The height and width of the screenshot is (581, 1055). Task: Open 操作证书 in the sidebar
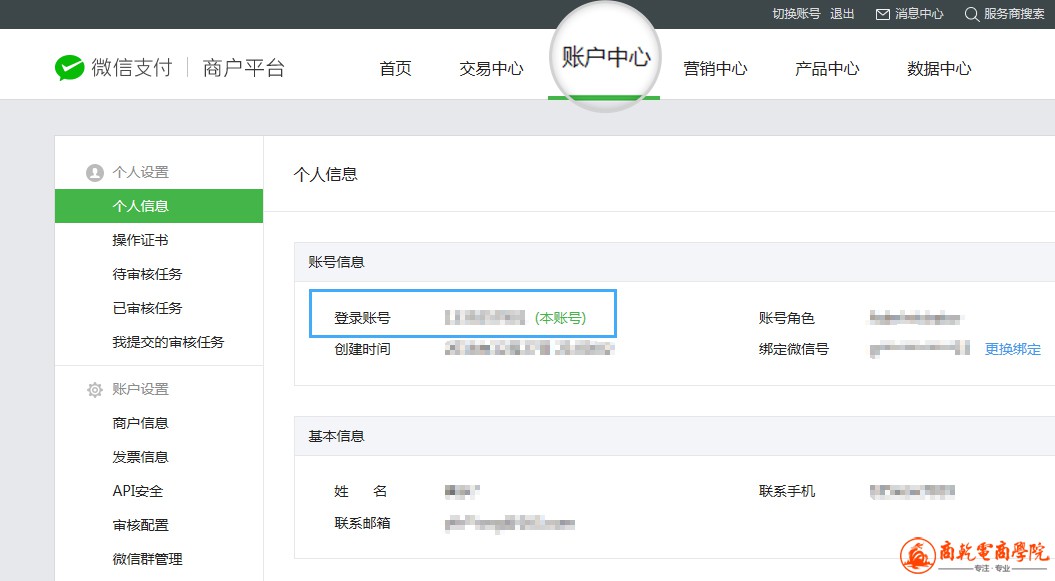click(x=140, y=240)
